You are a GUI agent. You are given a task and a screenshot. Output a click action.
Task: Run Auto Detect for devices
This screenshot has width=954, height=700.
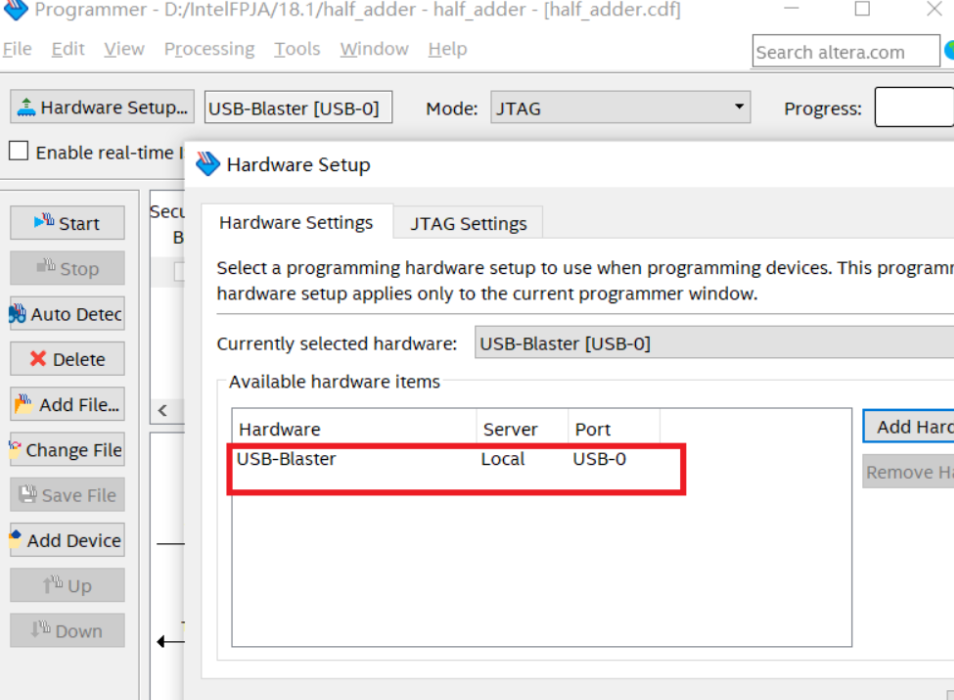tap(67, 314)
